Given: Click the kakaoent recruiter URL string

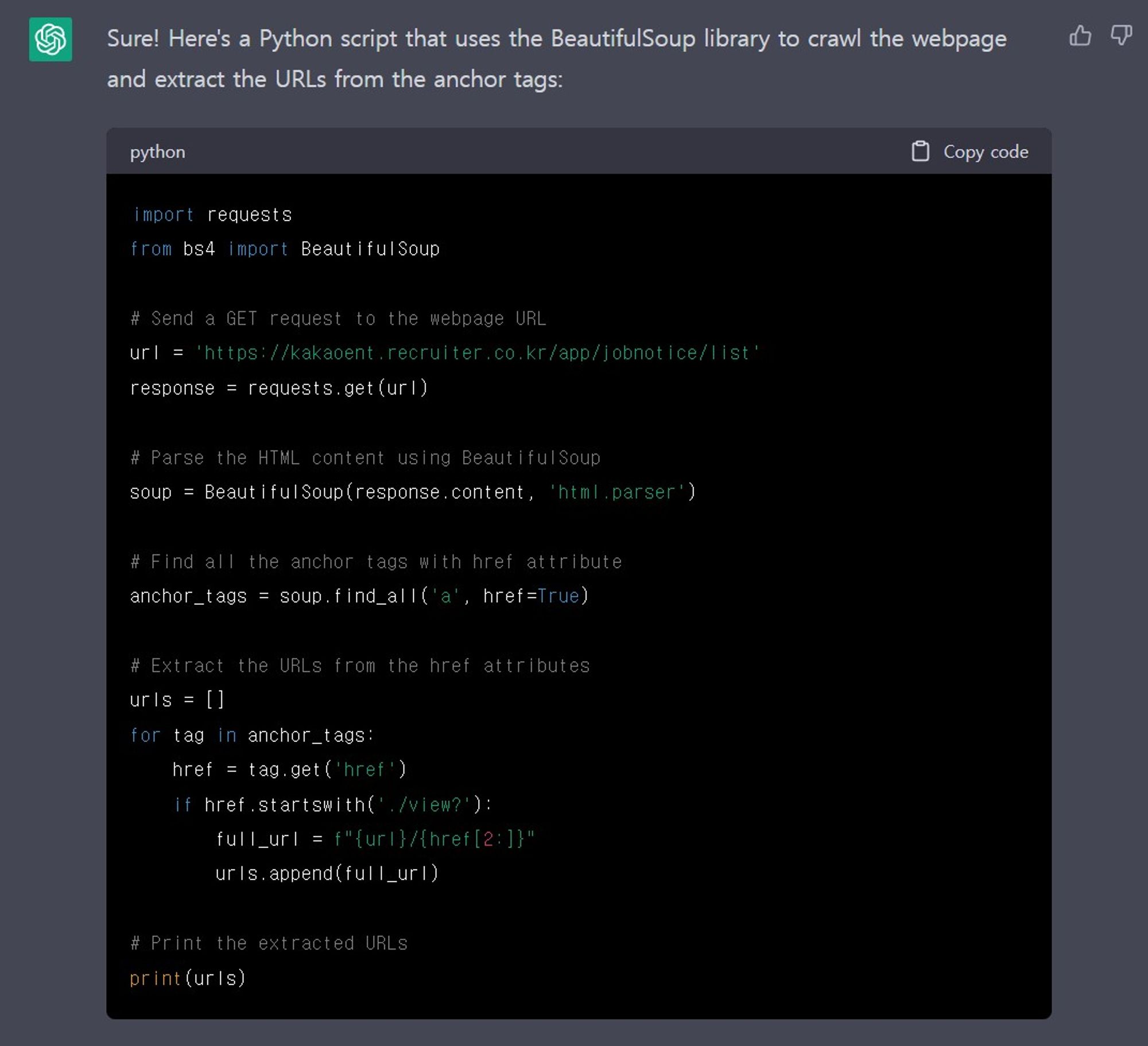Looking at the screenshot, I should (x=477, y=353).
